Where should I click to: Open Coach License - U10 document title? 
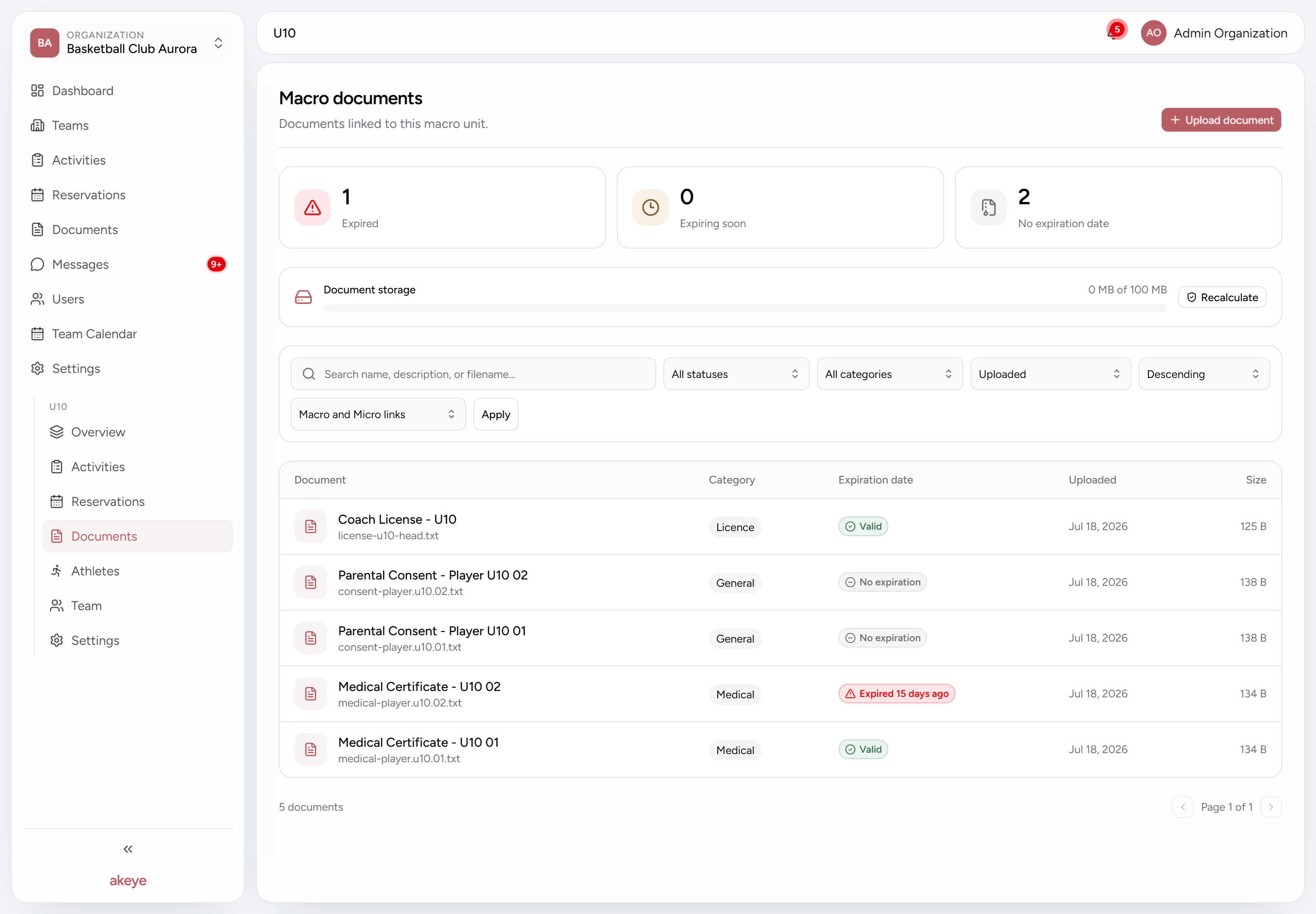point(397,520)
